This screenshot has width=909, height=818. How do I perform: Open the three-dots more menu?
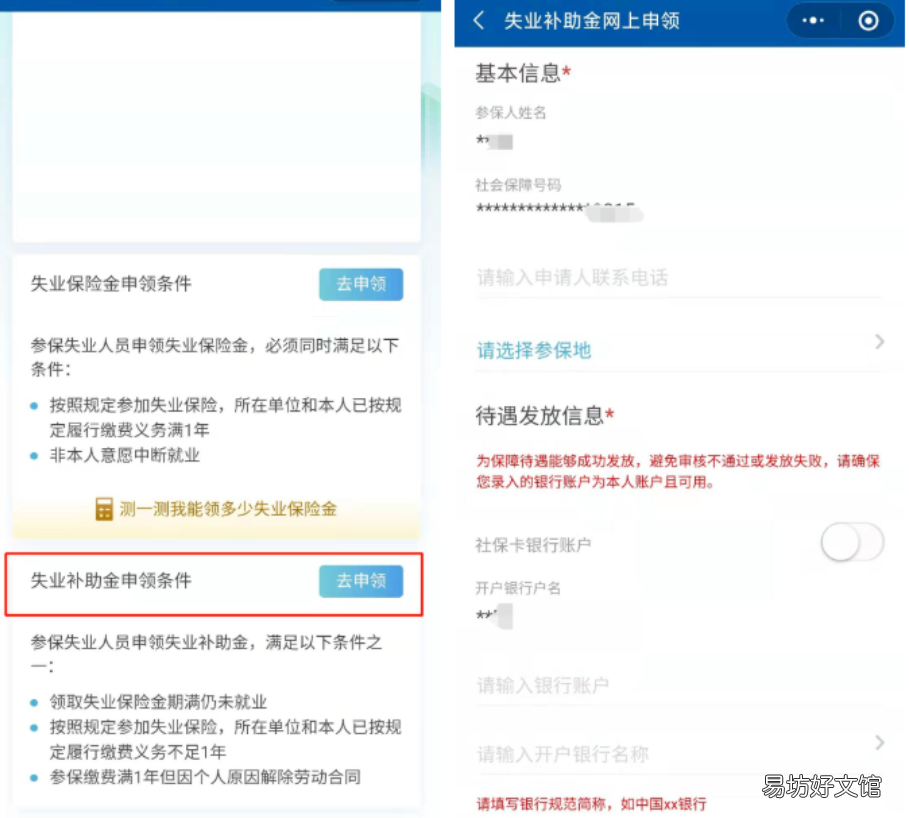[812, 21]
